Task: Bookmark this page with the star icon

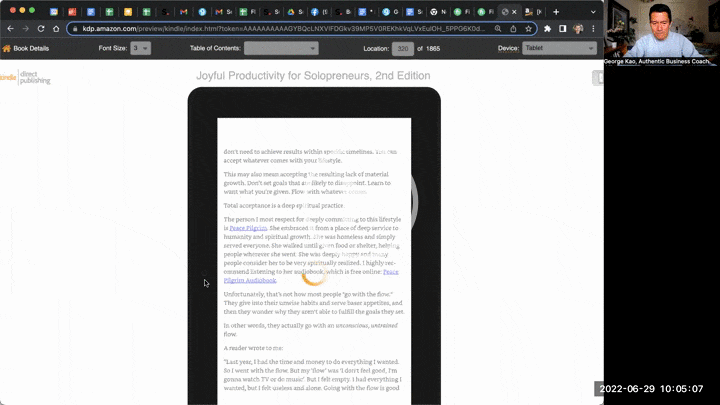Action: tap(529, 28)
